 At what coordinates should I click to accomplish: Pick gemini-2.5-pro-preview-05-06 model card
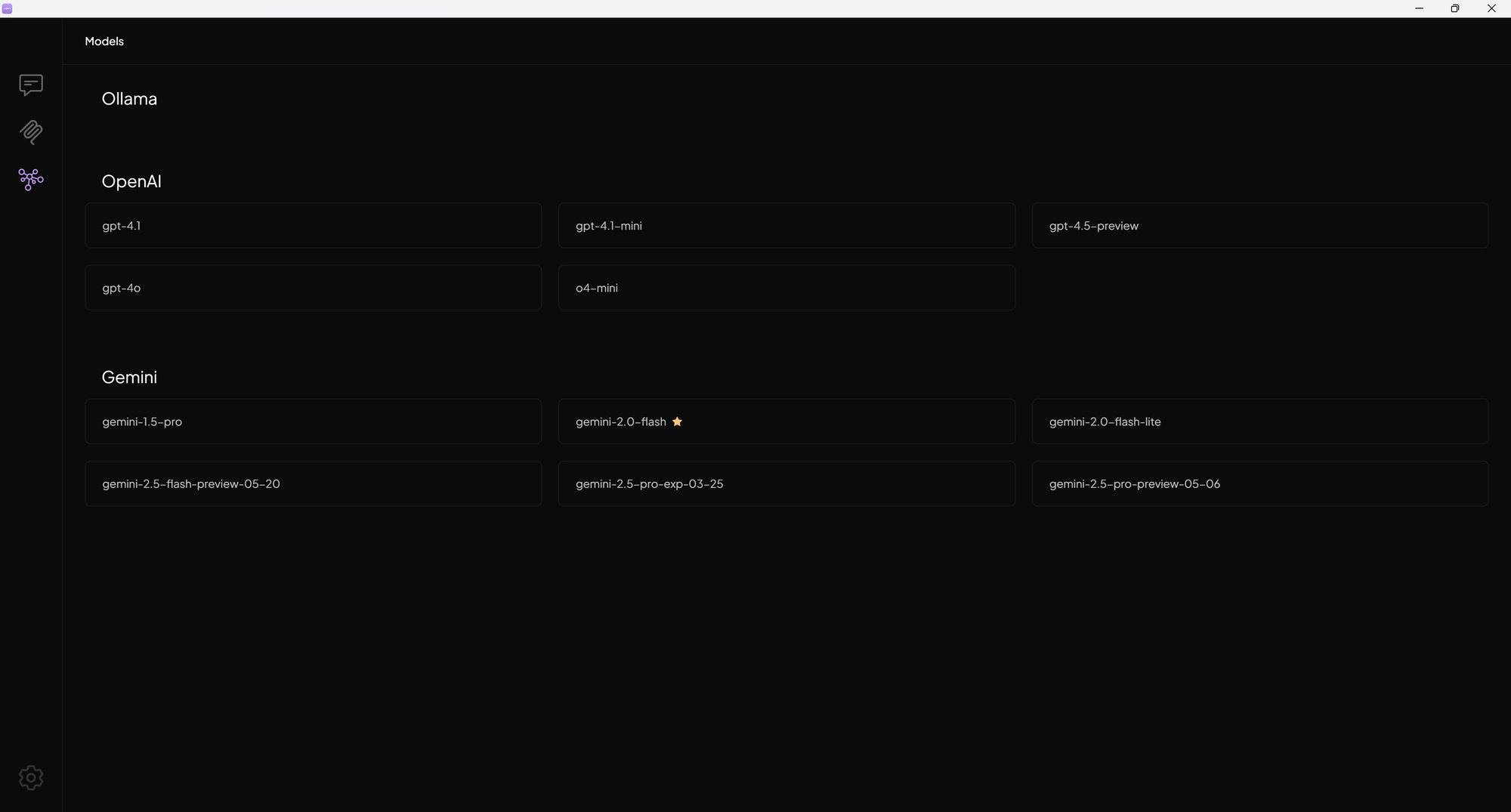(x=1260, y=483)
